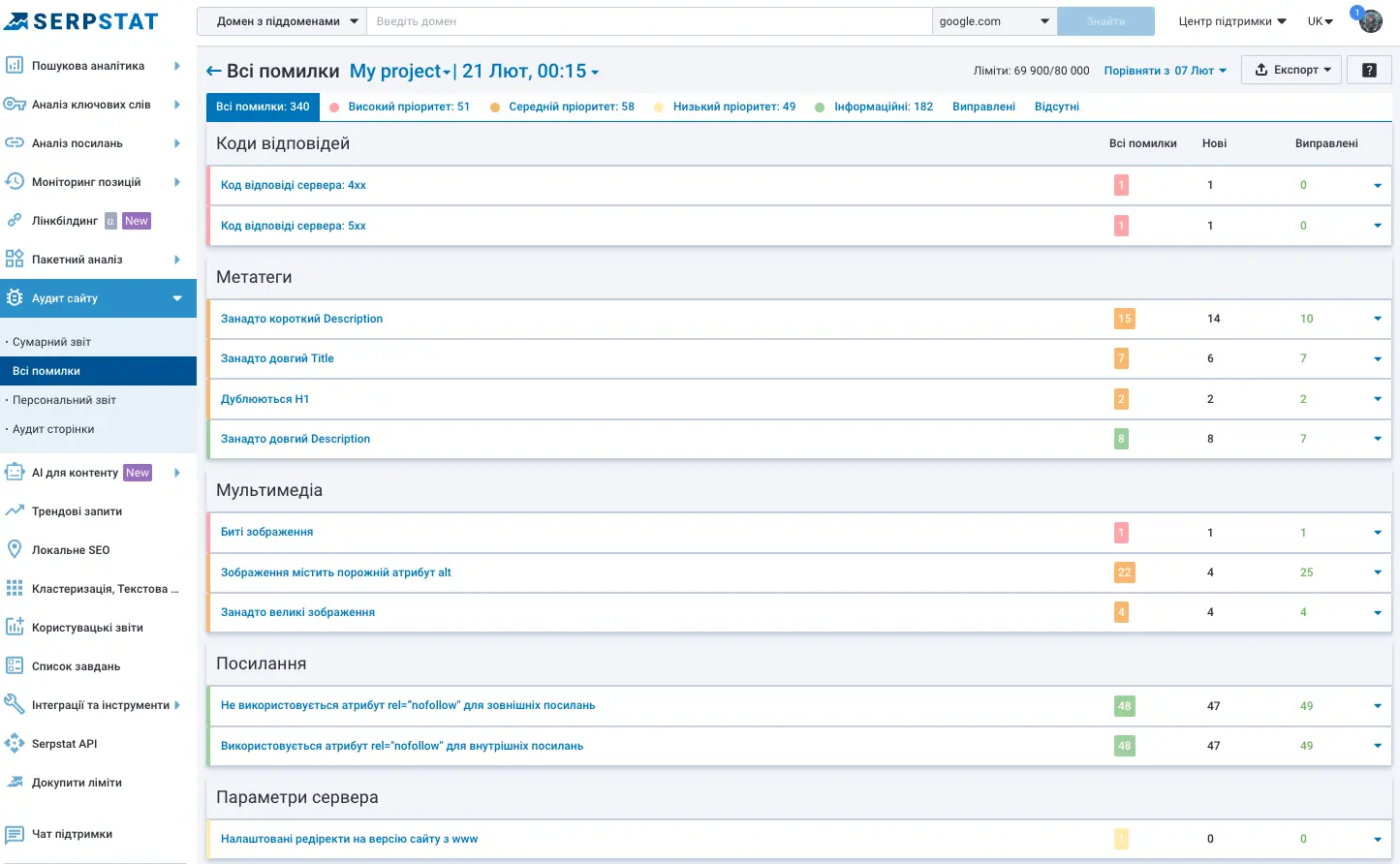This screenshot has width=1400, height=864.
Task: Open Список завдань task list
Action: (x=76, y=666)
